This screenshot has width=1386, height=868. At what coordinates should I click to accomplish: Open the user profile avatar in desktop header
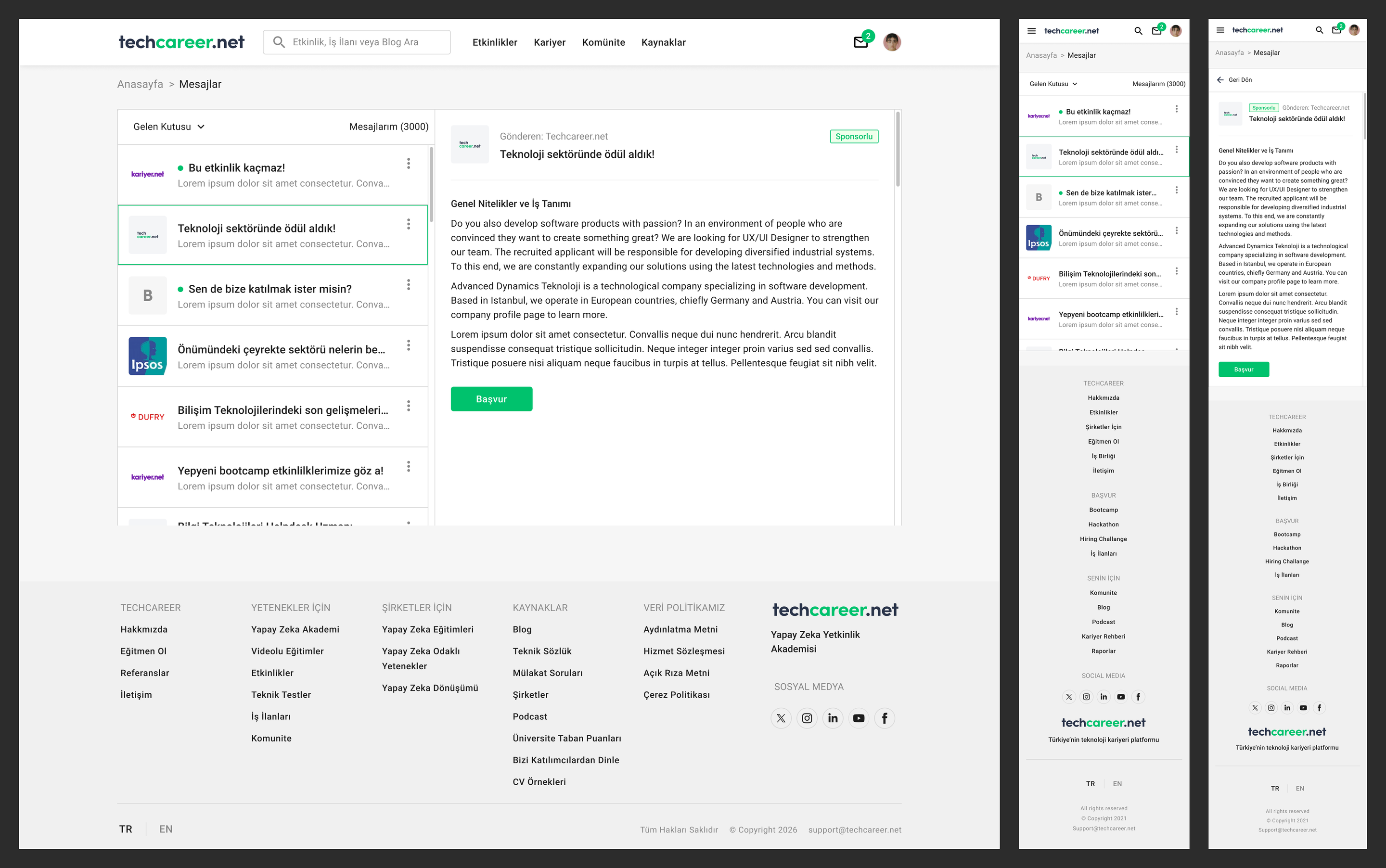[892, 42]
